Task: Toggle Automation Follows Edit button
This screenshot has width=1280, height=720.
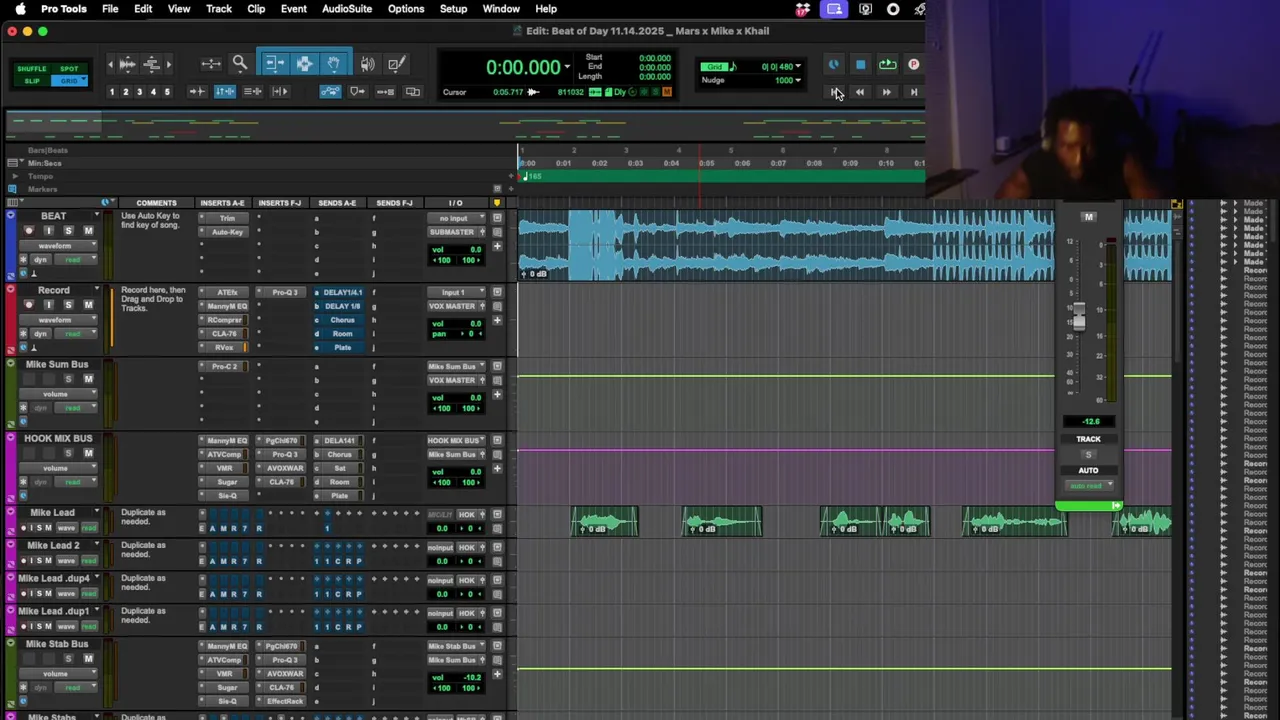Action: [330, 91]
